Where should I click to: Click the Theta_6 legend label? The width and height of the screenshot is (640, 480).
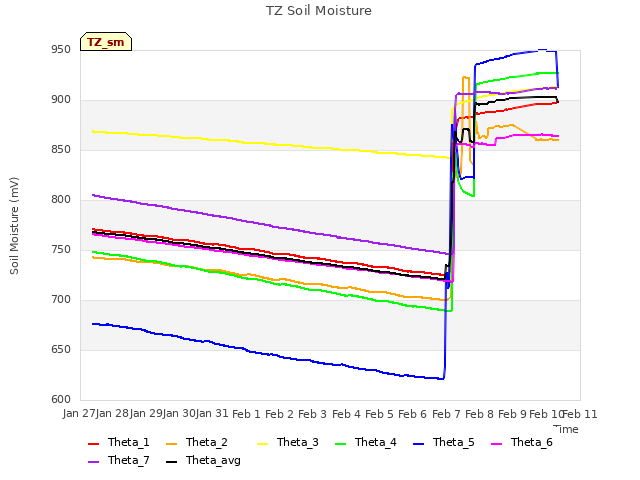(531, 442)
